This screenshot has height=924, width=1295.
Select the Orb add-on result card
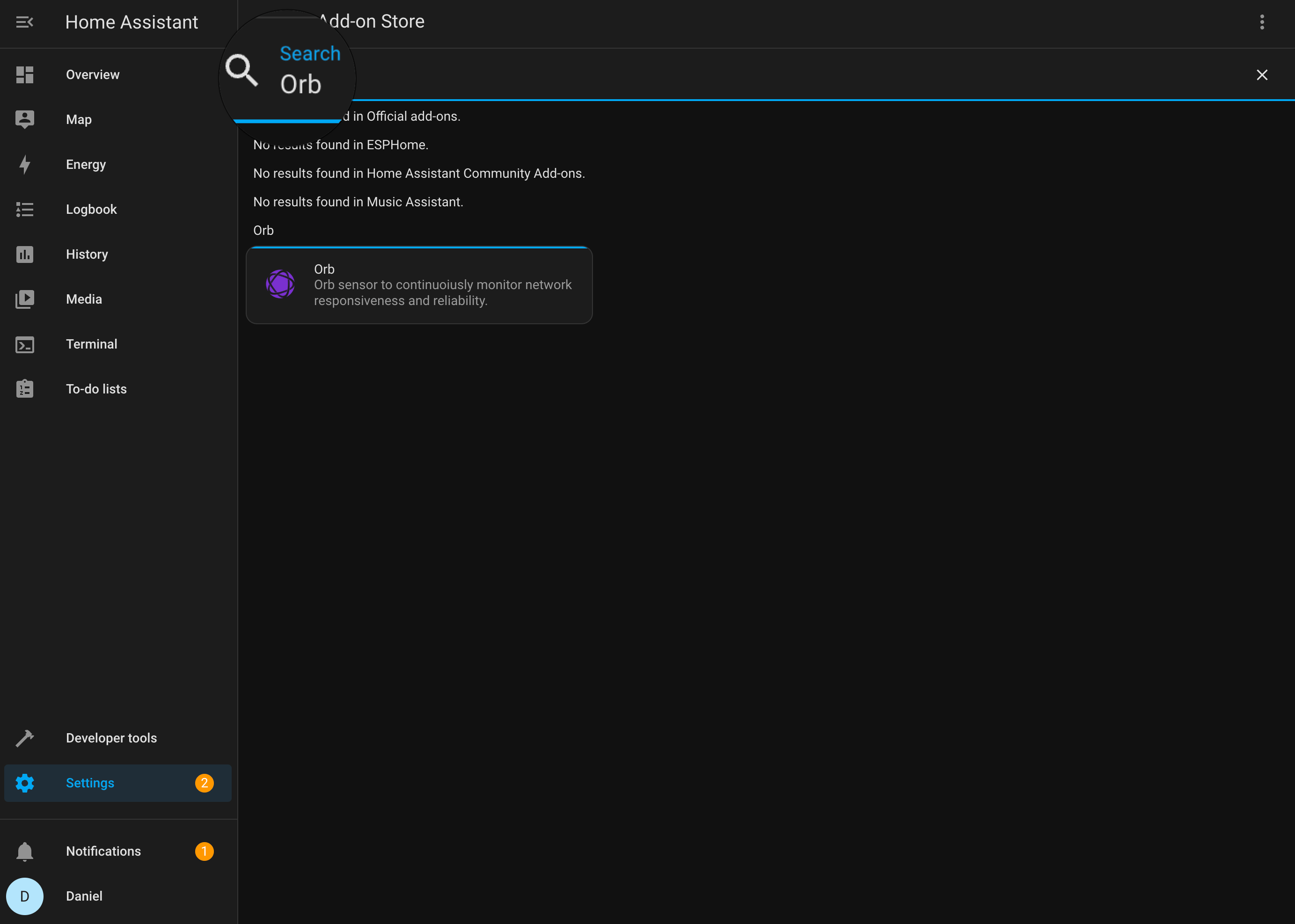coord(419,284)
